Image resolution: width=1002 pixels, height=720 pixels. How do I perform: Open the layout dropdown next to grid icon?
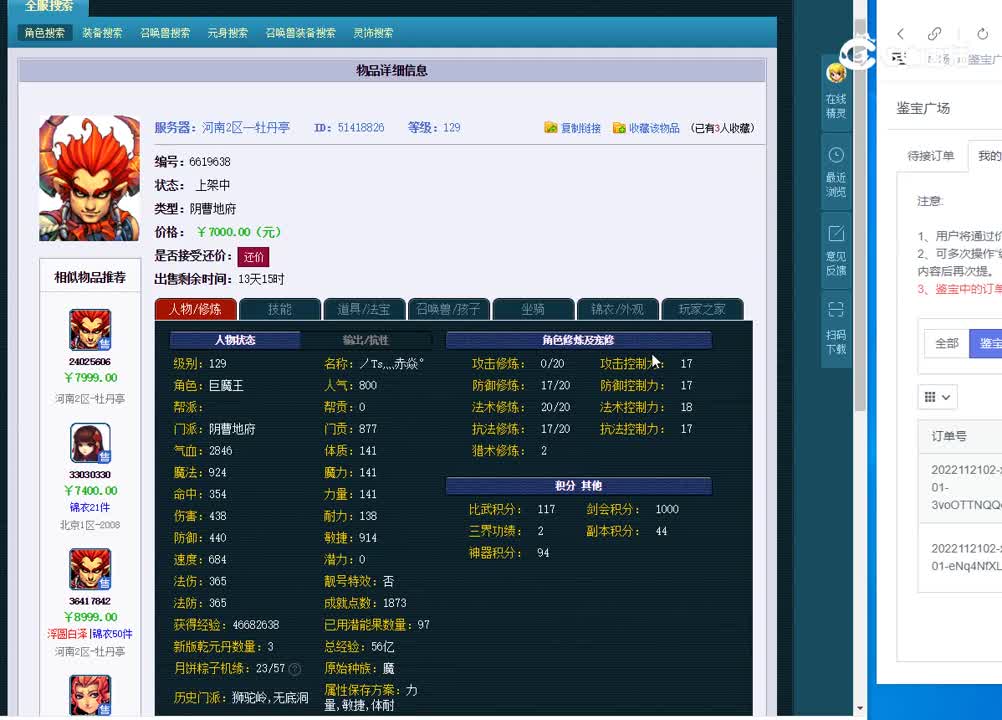(x=946, y=397)
